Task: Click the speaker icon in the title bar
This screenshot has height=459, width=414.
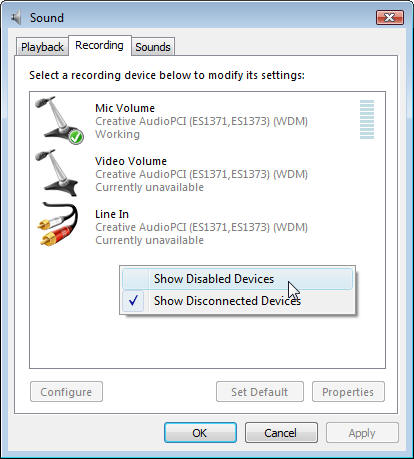Action: pos(16,17)
